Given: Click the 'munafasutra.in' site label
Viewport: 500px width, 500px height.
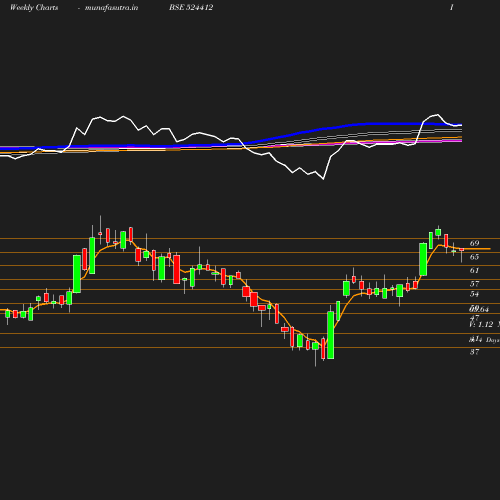Looking at the screenshot, I should (x=111, y=8).
